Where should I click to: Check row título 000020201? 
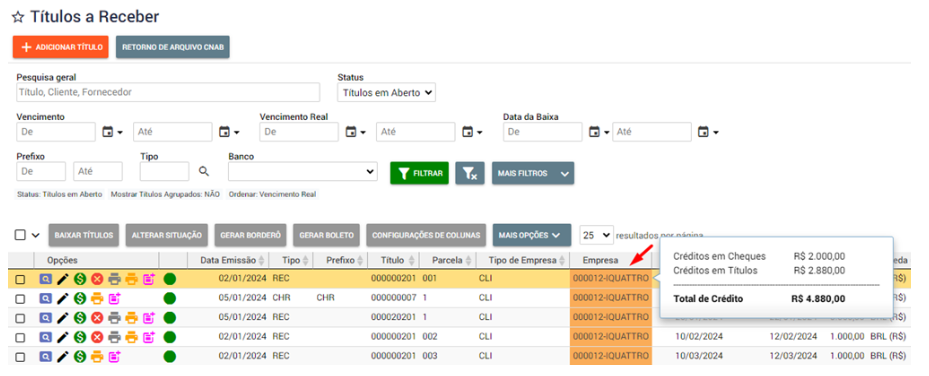coord(20,318)
